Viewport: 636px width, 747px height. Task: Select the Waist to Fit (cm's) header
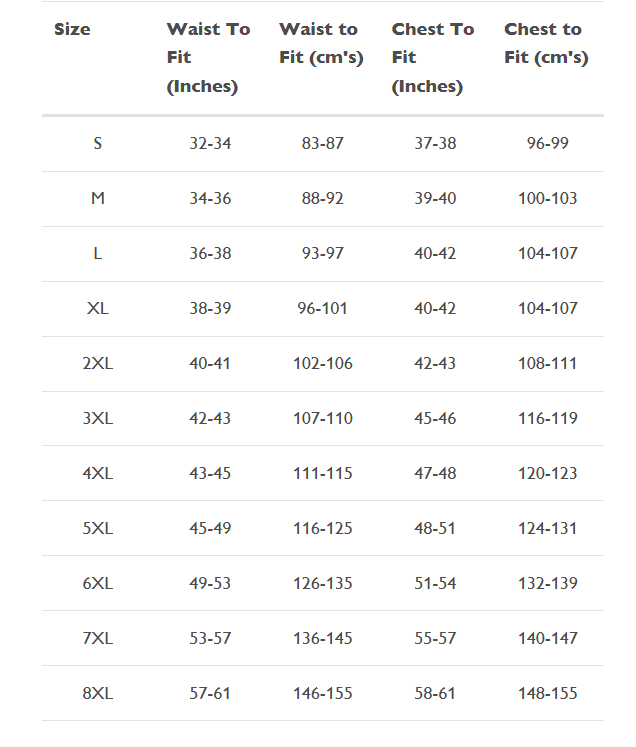[318, 44]
